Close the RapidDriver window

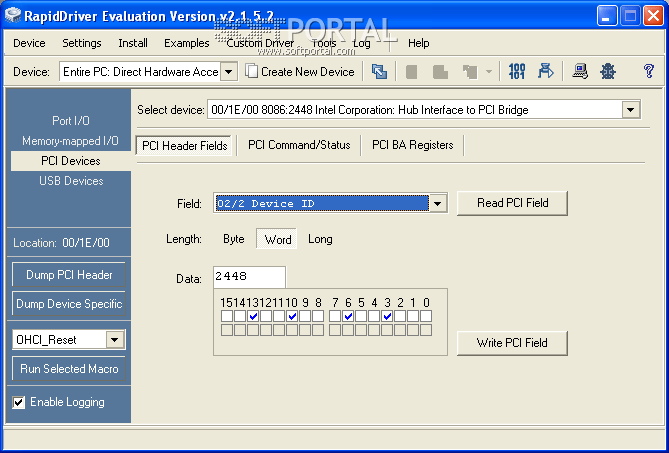653,16
